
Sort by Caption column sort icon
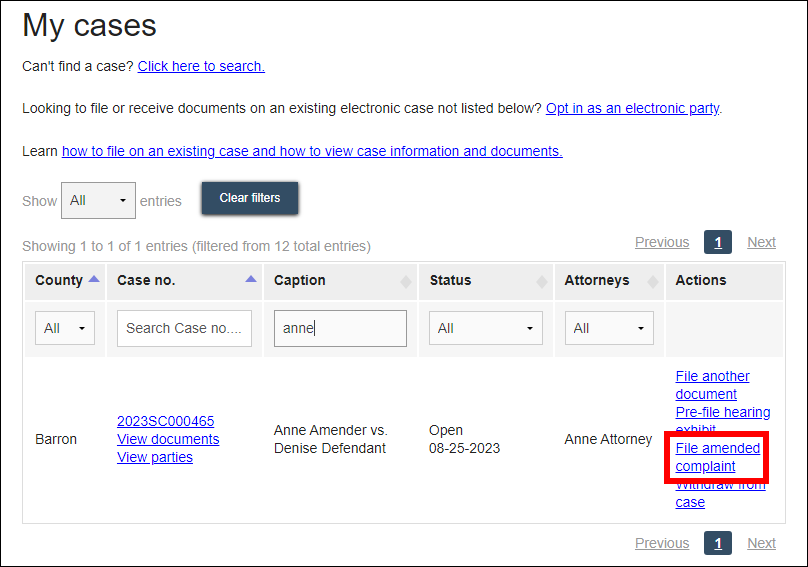tap(406, 281)
